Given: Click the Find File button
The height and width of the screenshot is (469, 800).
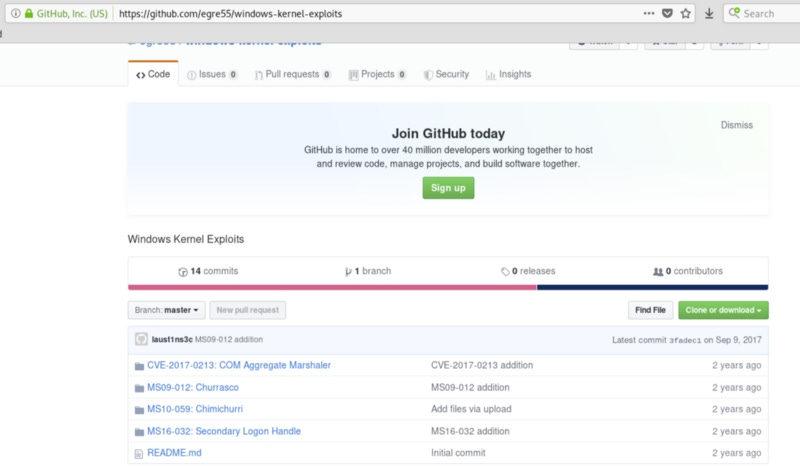Looking at the screenshot, I should pyautogui.click(x=650, y=310).
